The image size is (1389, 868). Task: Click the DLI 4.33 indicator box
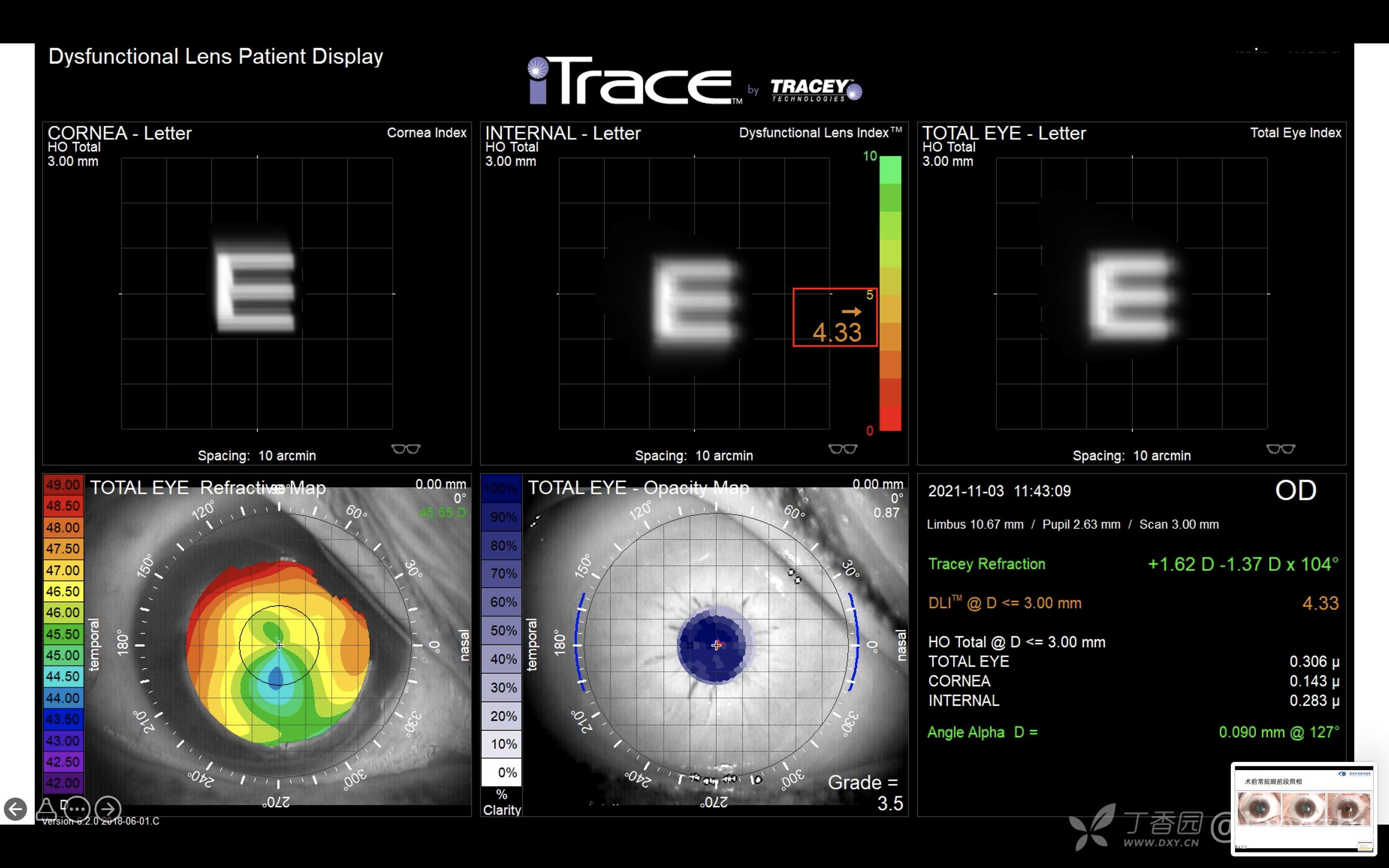click(834, 317)
